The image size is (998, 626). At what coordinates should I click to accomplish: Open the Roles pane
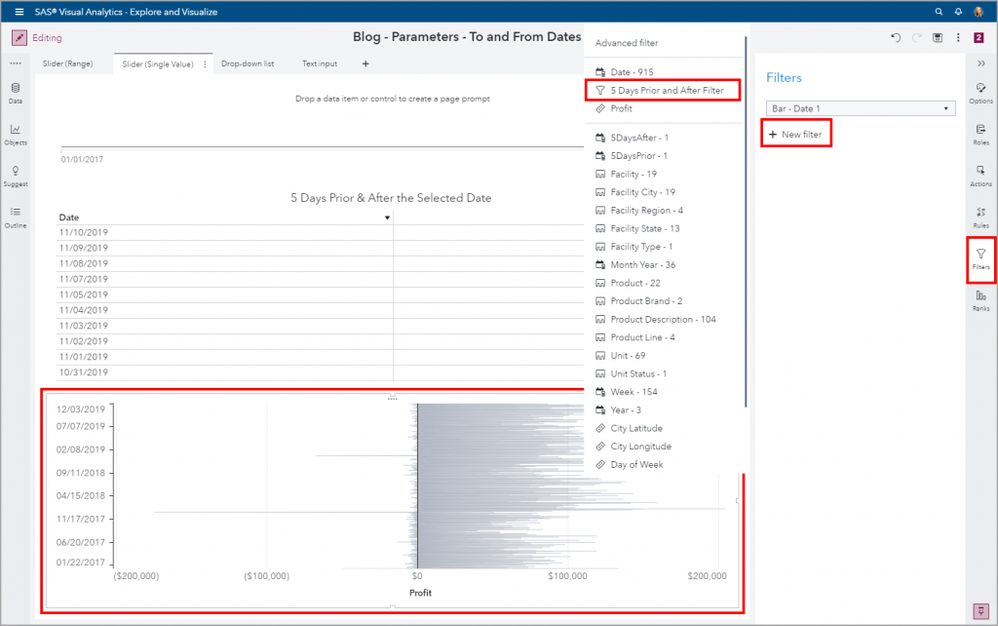pyautogui.click(x=981, y=134)
